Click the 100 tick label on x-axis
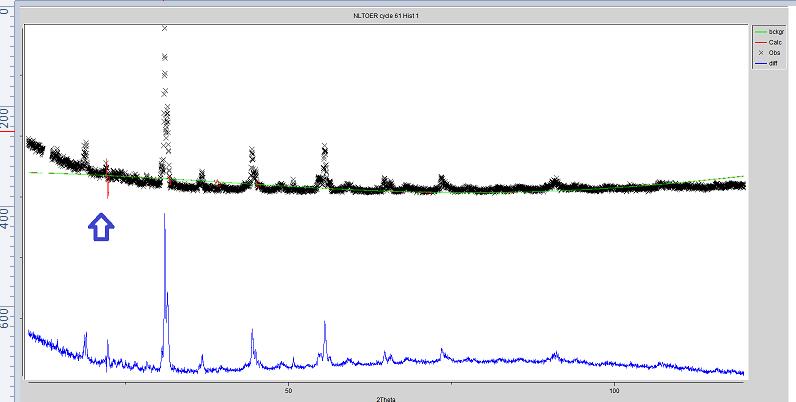 click(x=615, y=389)
